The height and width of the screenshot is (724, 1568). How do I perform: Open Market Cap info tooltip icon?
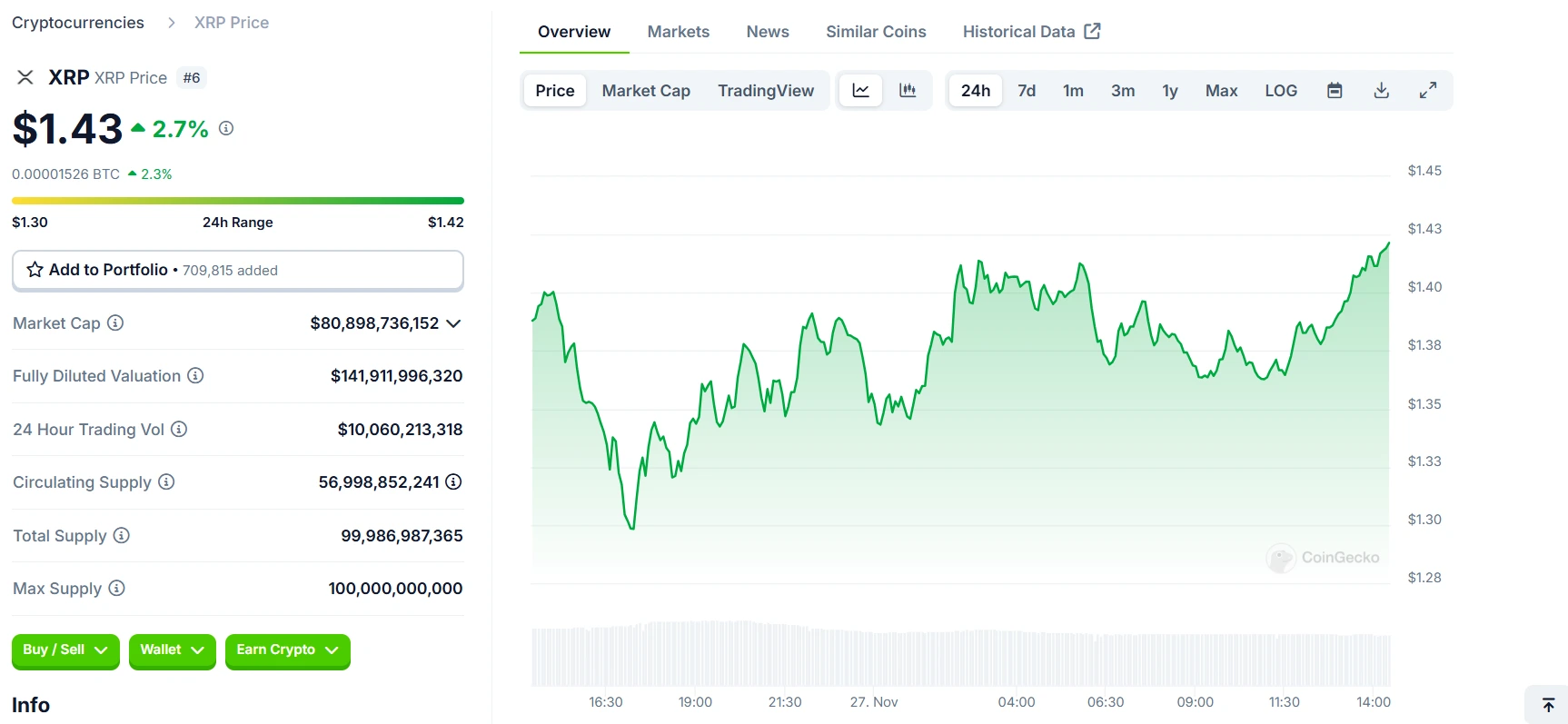click(115, 322)
